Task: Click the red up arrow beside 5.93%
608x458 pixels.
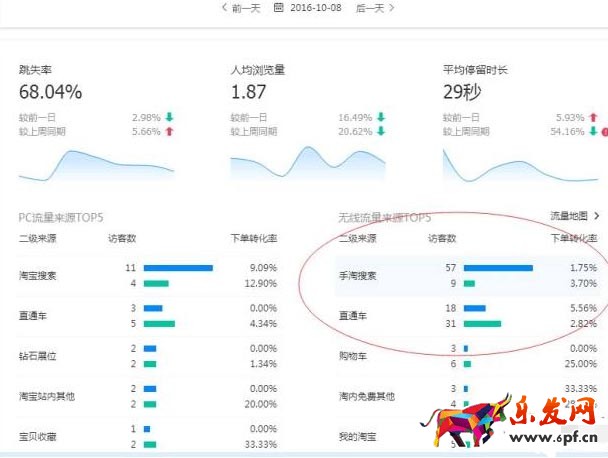Action: [592, 117]
